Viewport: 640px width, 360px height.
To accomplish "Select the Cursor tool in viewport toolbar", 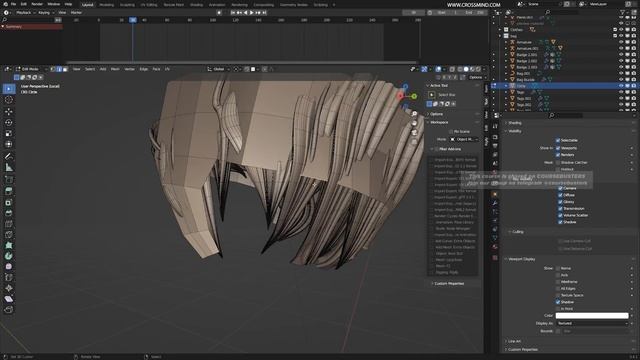I will pos(9,100).
